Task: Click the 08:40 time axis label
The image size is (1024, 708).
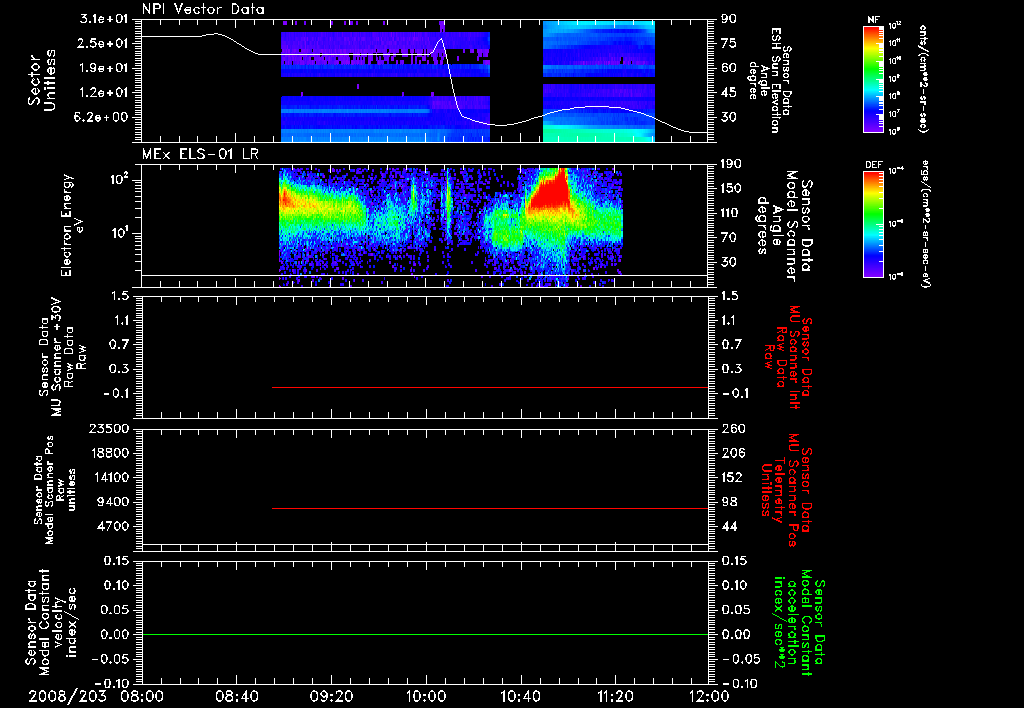Action: [237, 696]
